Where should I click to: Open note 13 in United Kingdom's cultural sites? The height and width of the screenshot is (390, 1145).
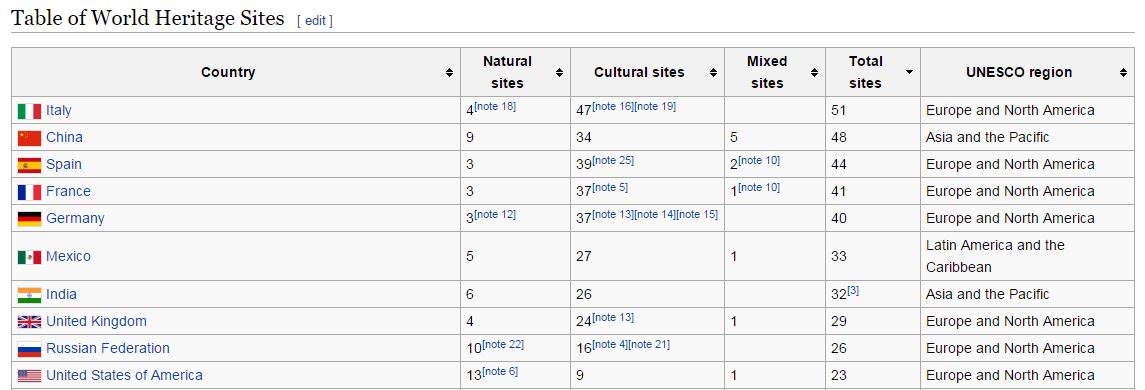pyautogui.click(x=613, y=318)
